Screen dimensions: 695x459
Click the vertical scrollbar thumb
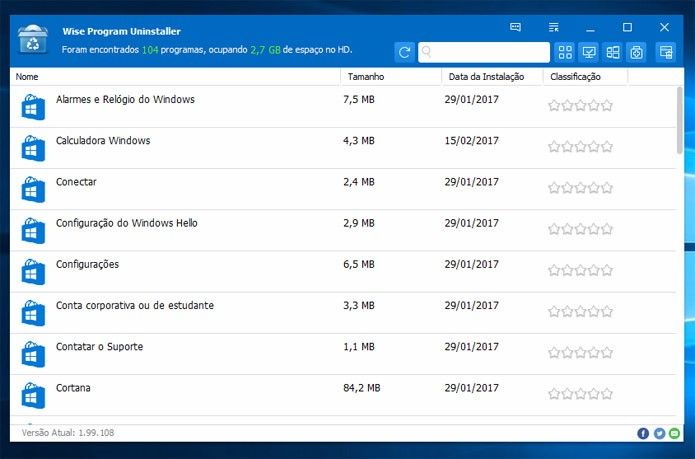click(x=680, y=120)
